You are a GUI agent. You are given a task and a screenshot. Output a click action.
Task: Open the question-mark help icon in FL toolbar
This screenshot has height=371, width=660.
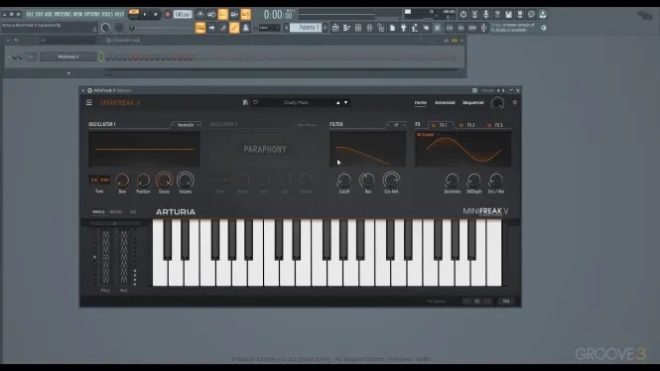tap(497, 14)
